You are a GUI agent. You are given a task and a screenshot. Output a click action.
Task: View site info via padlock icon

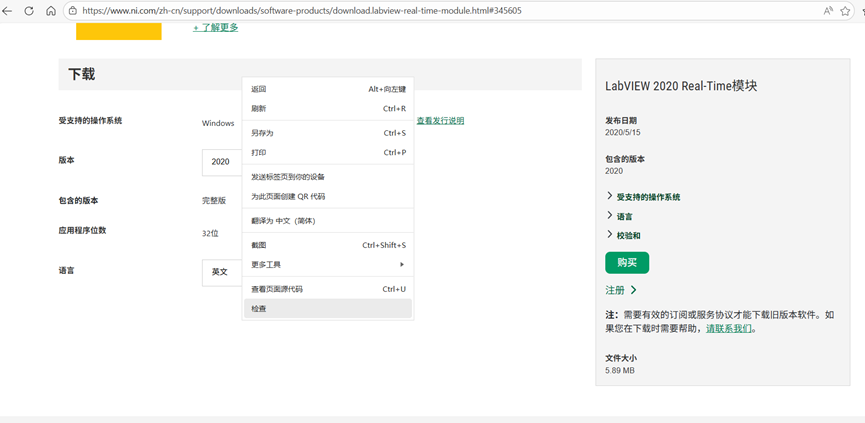point(73,10)
